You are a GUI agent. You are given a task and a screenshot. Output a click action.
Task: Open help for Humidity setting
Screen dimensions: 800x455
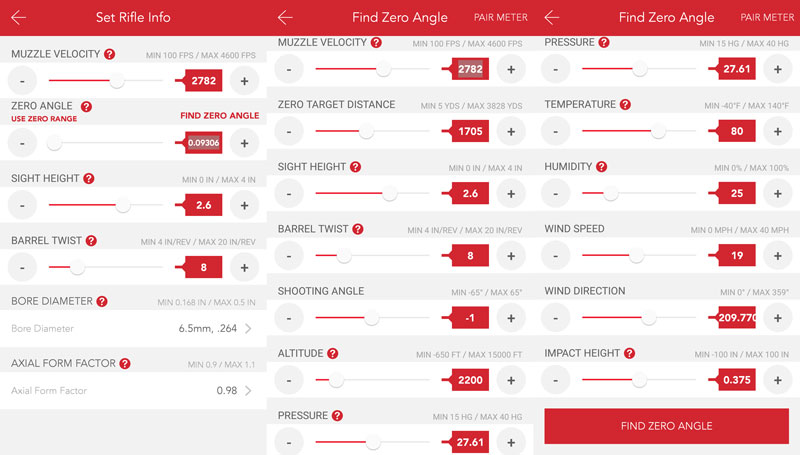pyautogui.click(x=602, y=167)
